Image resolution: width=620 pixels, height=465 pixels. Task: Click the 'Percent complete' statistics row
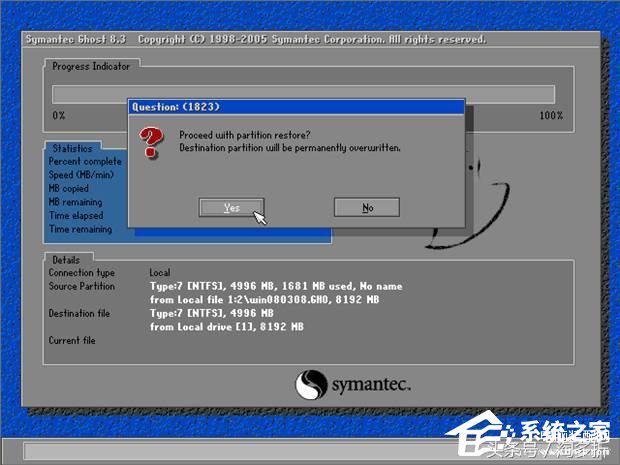pos(85,161)
